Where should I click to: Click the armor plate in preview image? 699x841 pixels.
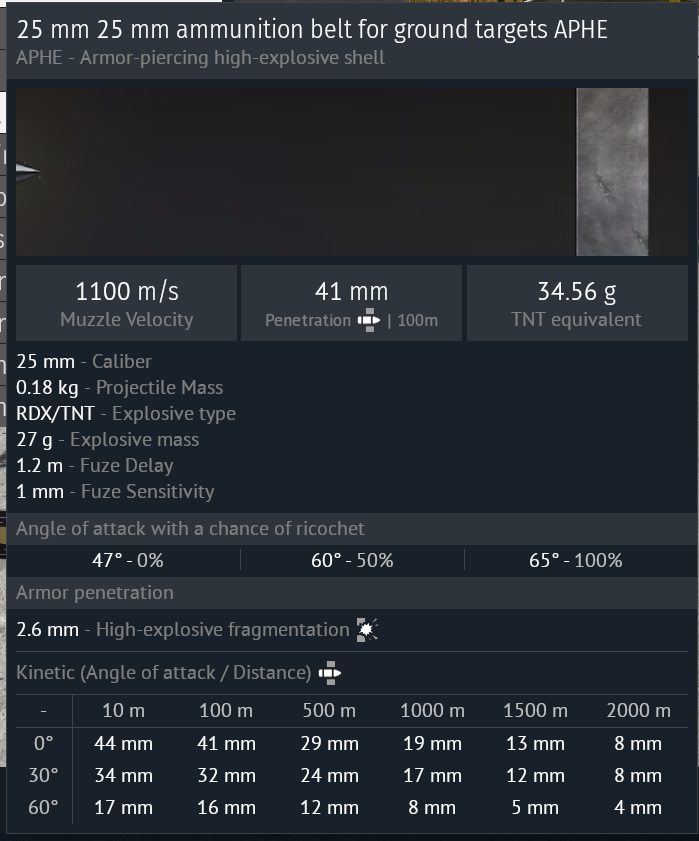(x=612, y=172)
